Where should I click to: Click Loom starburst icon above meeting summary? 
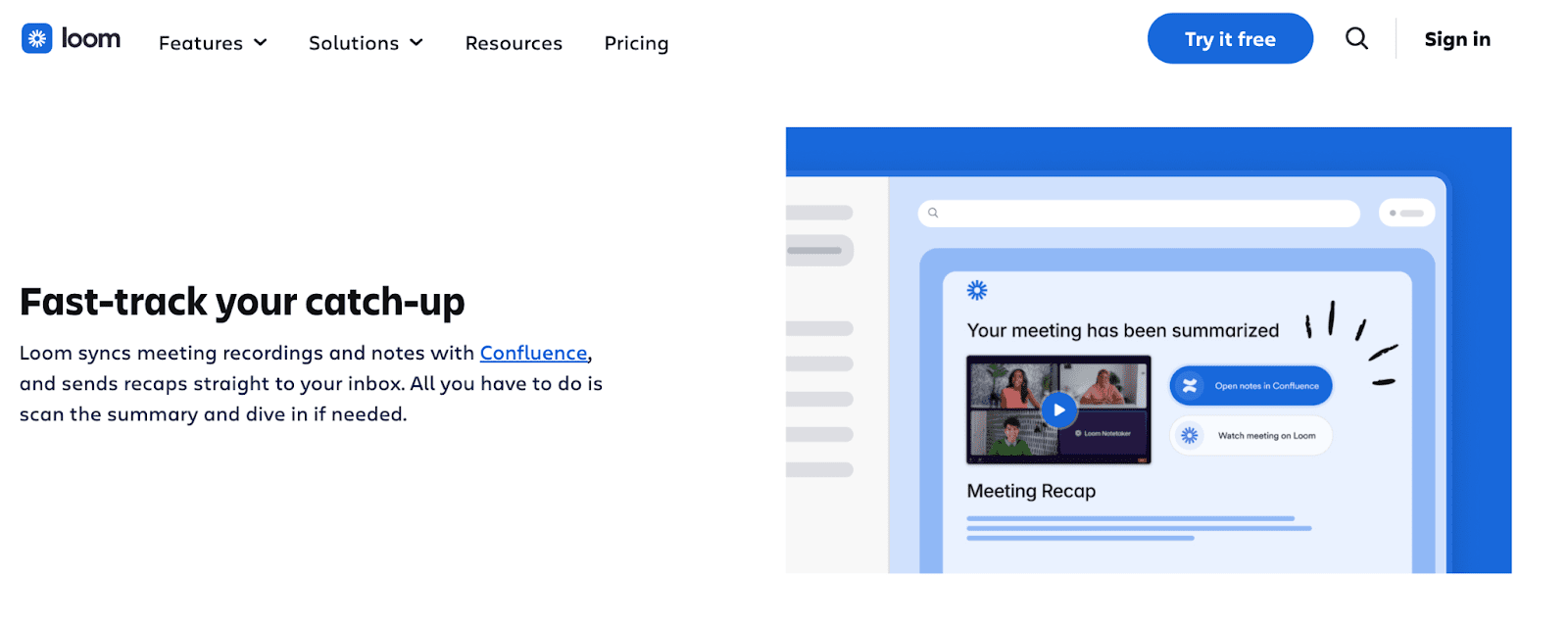pos(977,290)
